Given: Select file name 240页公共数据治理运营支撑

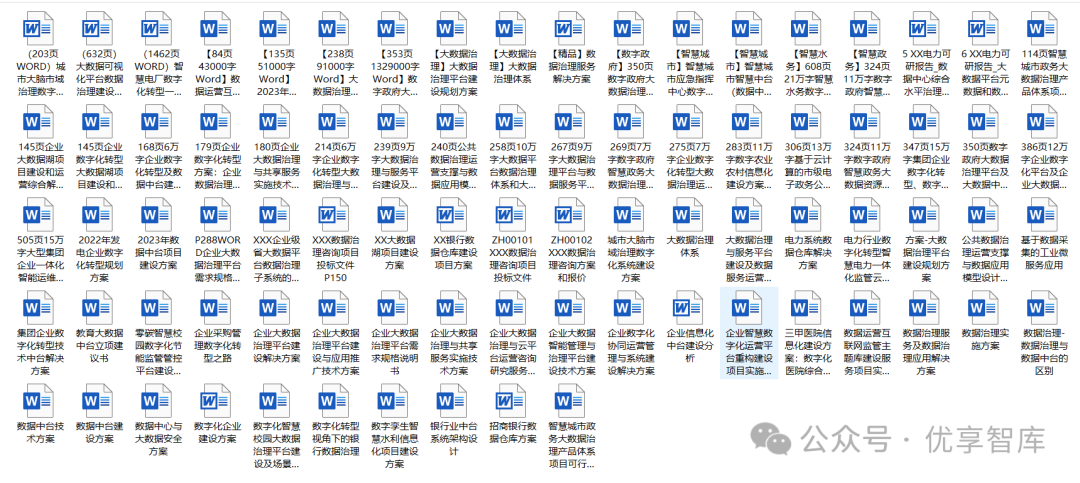Looking at the screenshot, I should [x=452, y=166].
